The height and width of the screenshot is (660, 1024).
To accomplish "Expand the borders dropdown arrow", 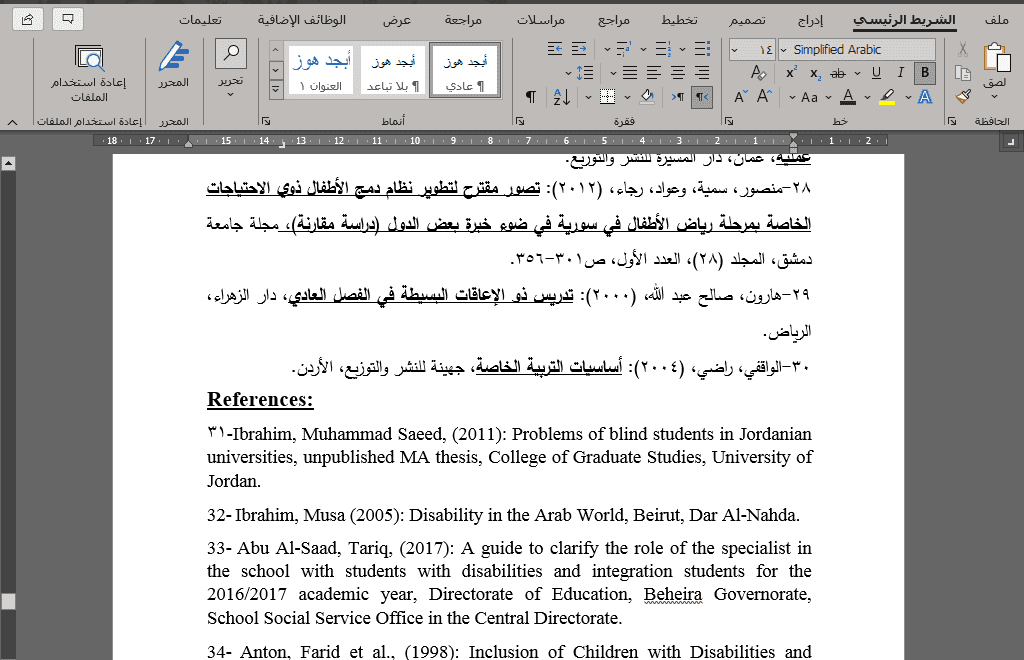I will click(588, 97).
